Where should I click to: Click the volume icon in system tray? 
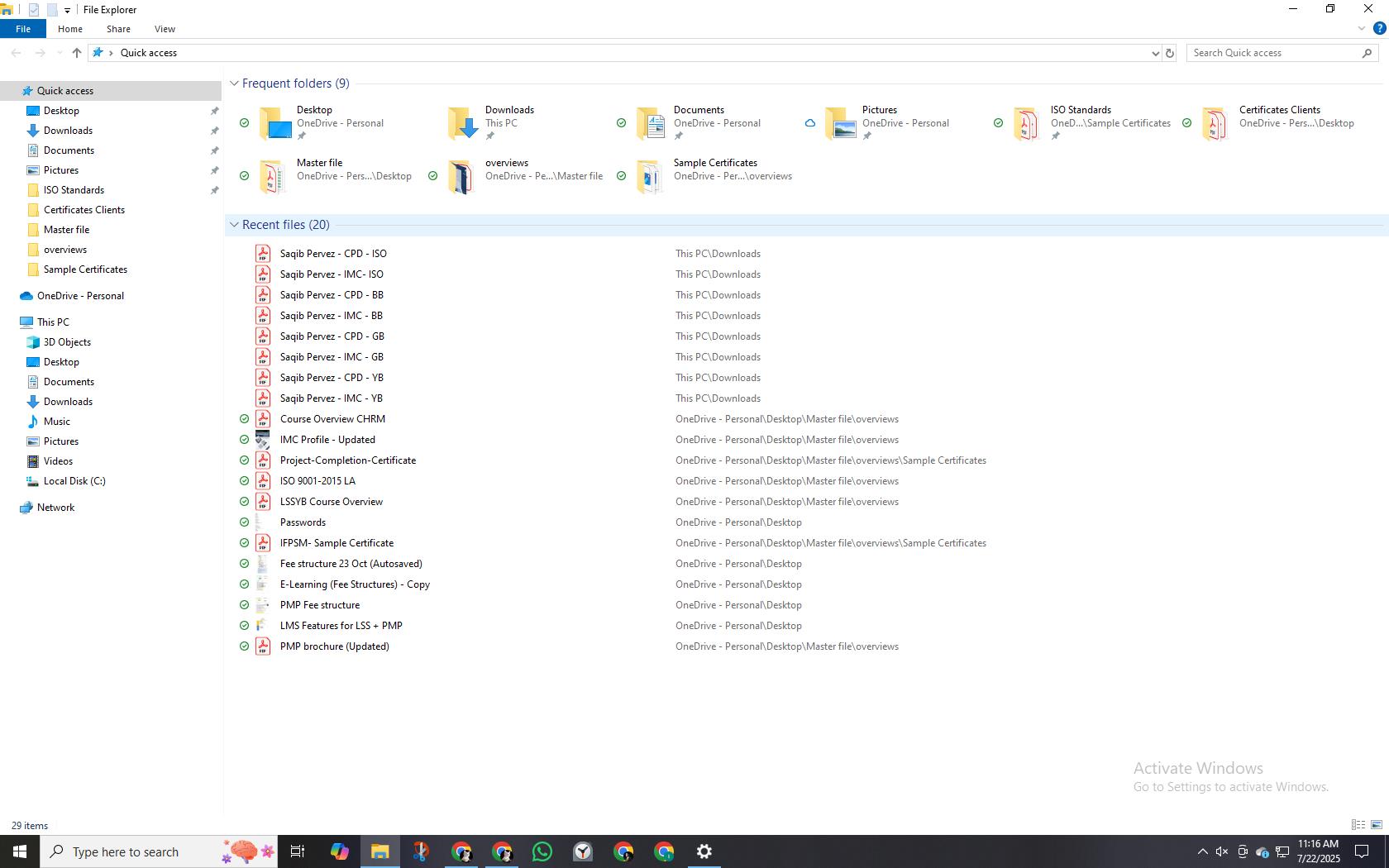[x=1221, y=851]
